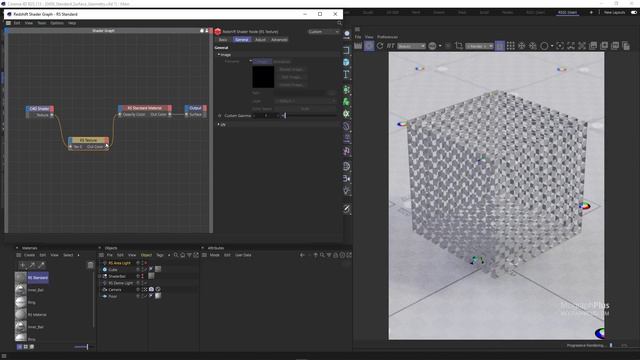Click the save image icon in render toolbar
Viewport: 640px width, 360px height.
[593, 46]
